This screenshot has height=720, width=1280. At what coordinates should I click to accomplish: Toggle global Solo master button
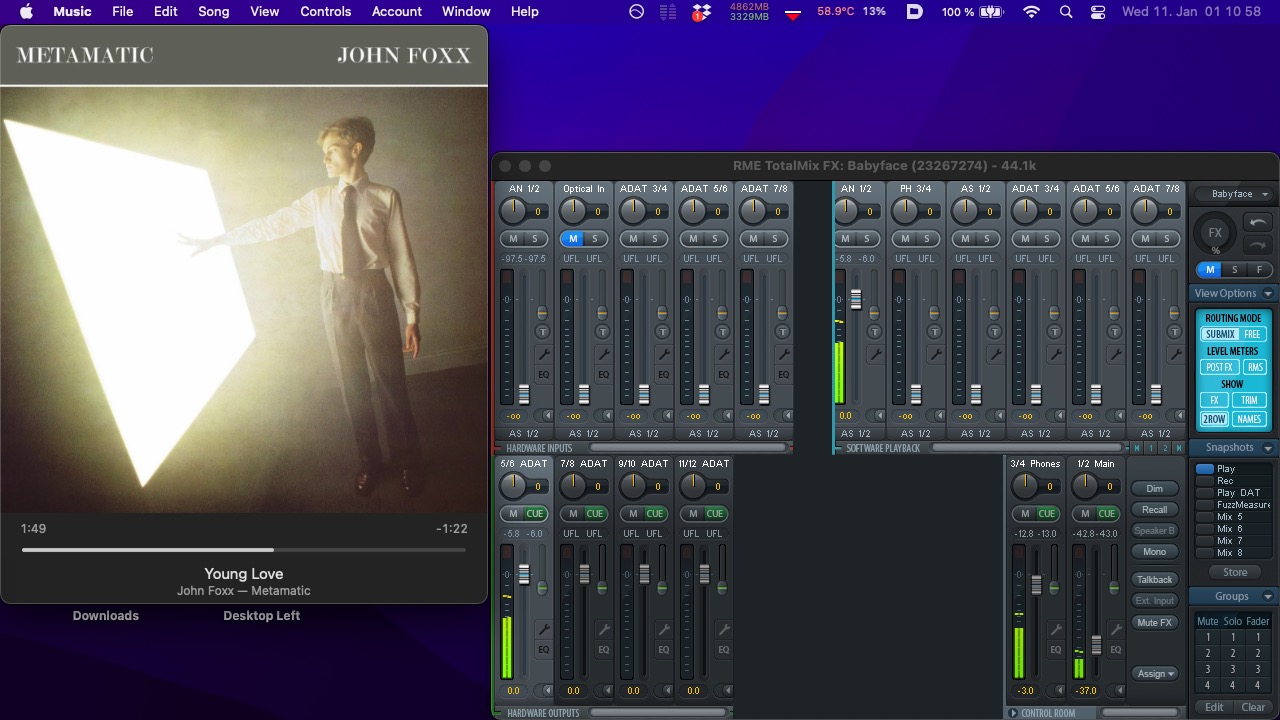pos(1235,270)
